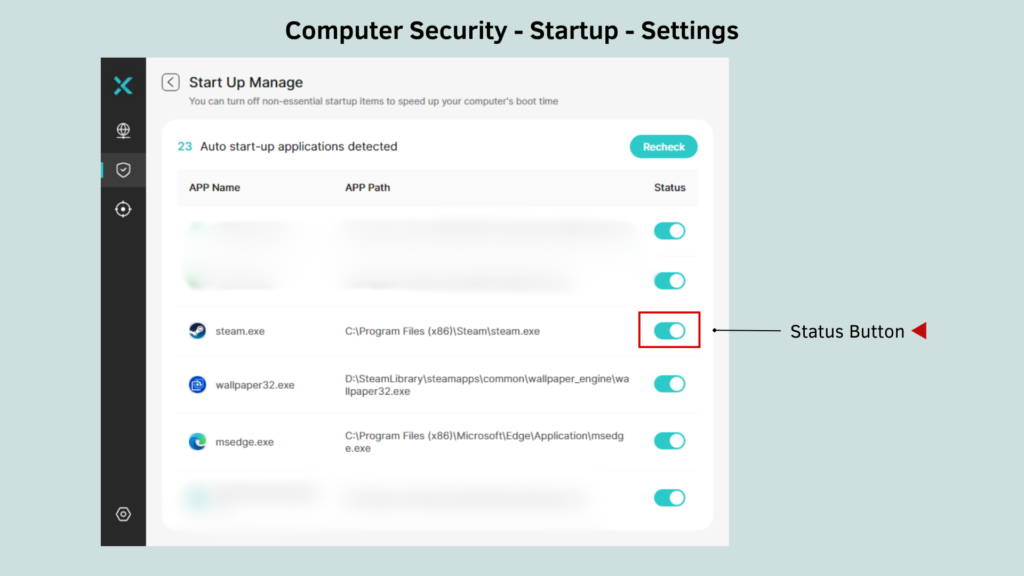Click the Steam icon next to steam.exe
The height and width of the screenshot is (576, 1024).
click(x=196, y=331)
